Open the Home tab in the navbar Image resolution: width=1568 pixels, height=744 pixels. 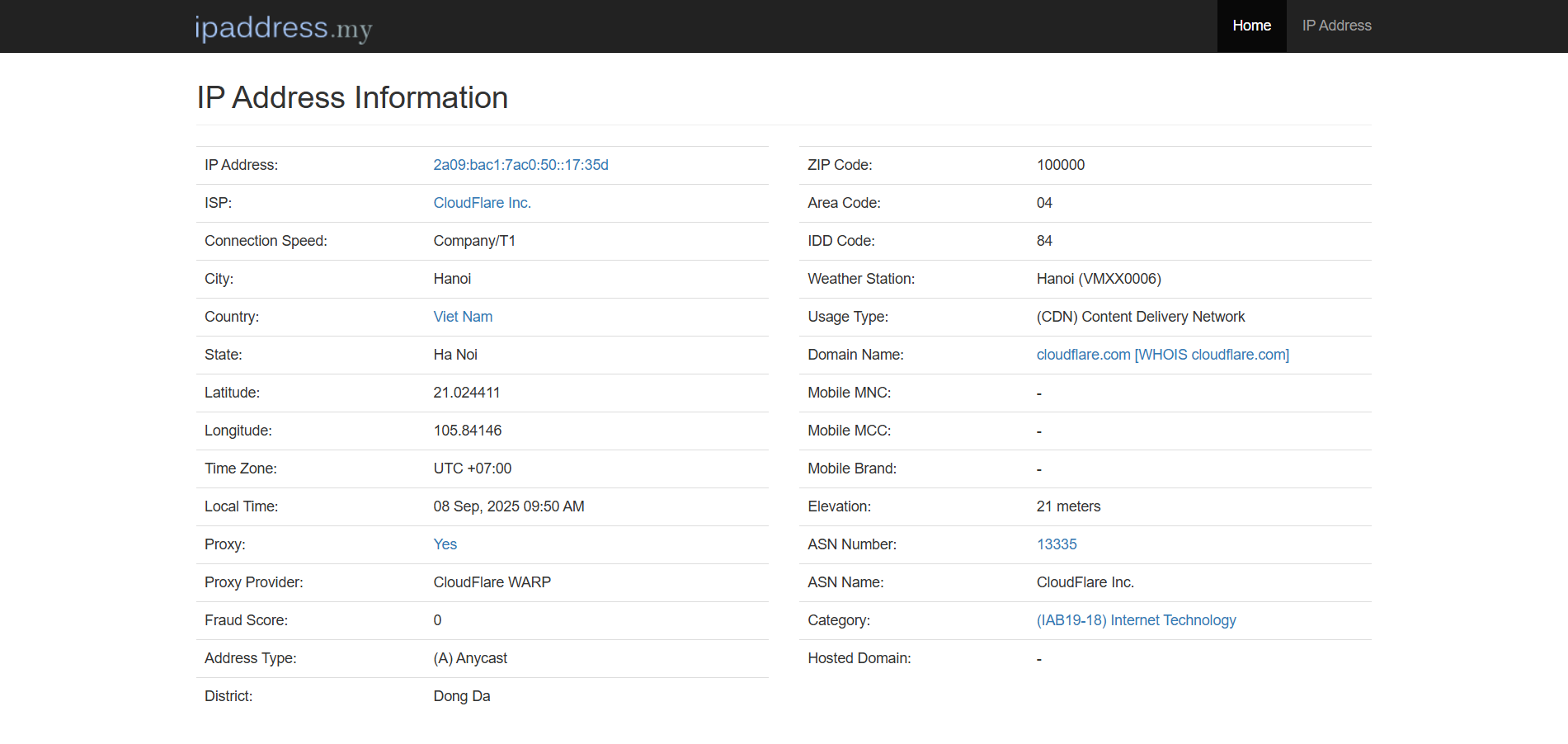click(x=1251, y=26)
